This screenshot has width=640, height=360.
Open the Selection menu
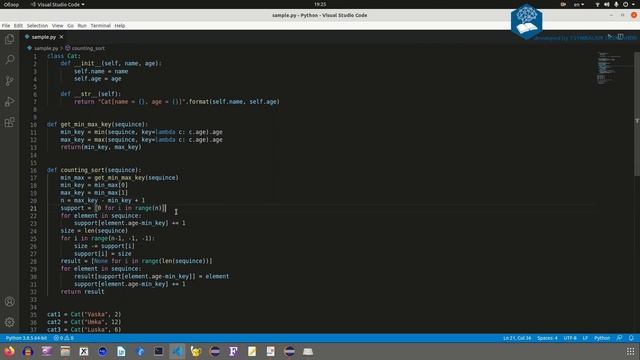coord(37,25)
